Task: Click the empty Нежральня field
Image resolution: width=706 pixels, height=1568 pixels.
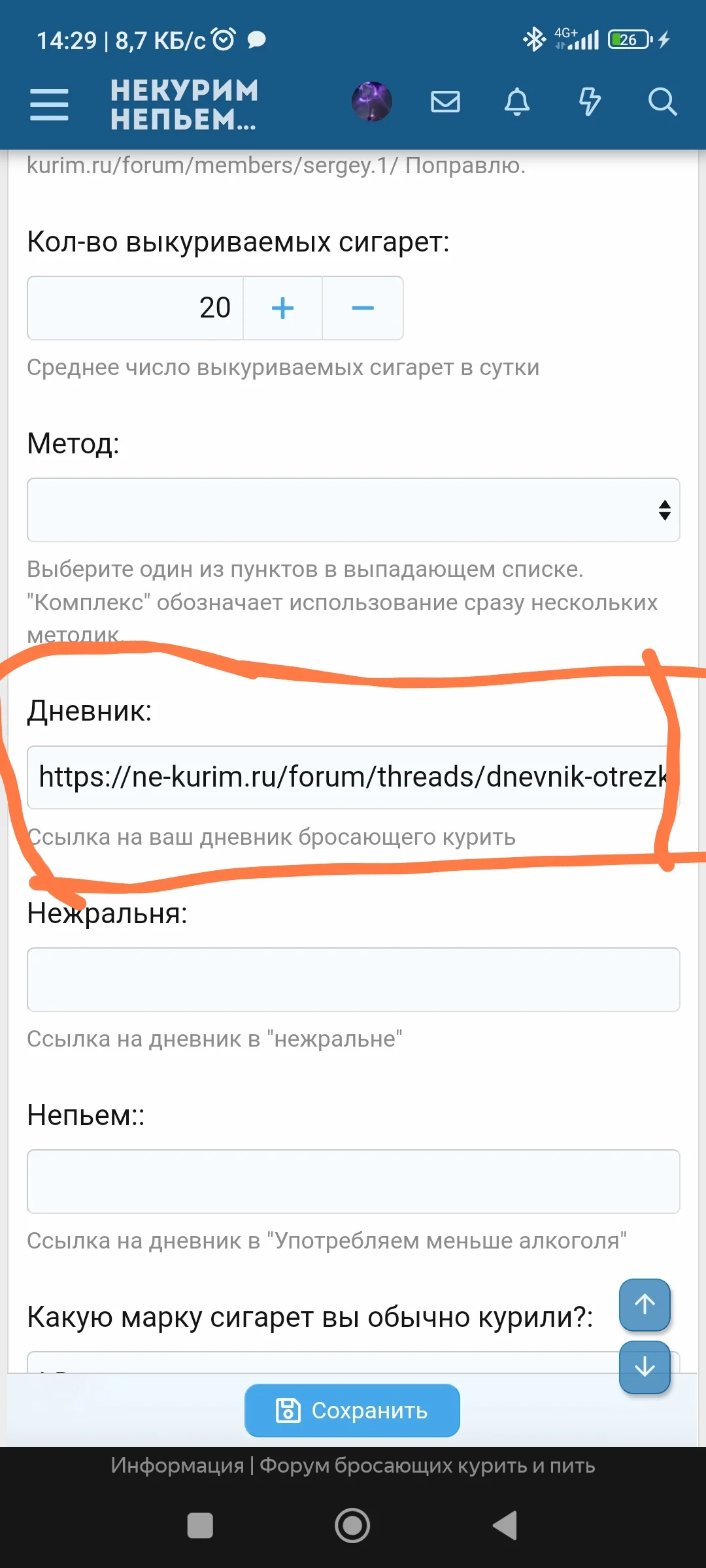Action: pos(353,979)
